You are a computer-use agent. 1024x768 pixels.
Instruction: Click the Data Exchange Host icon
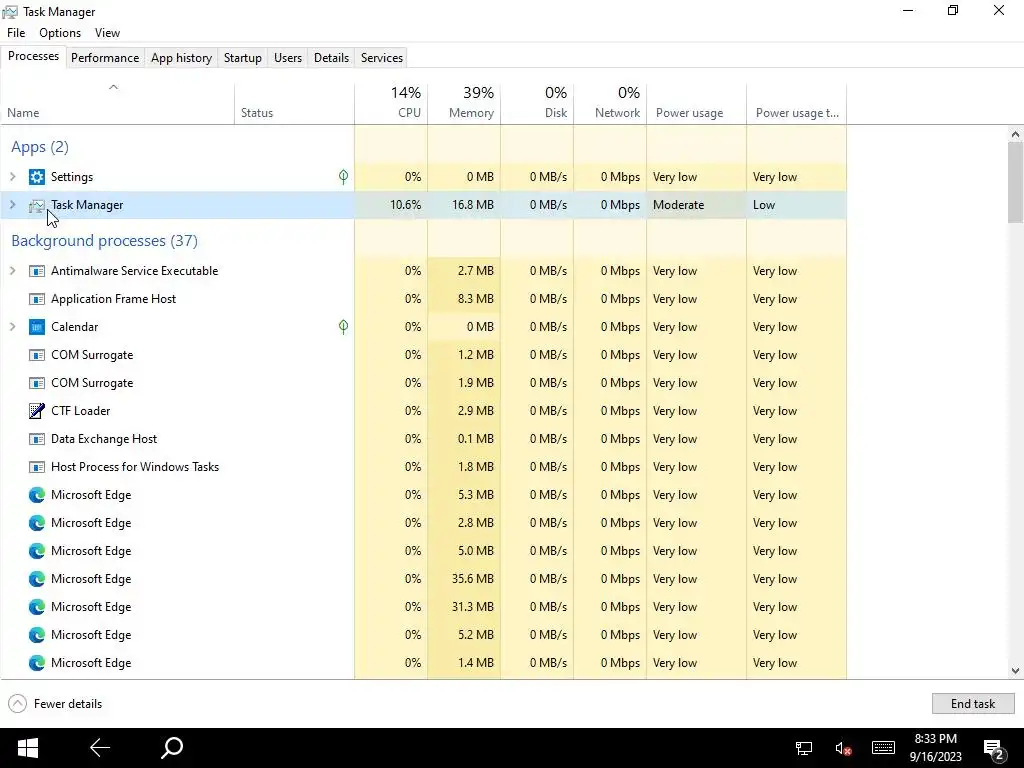pos(37,439)
